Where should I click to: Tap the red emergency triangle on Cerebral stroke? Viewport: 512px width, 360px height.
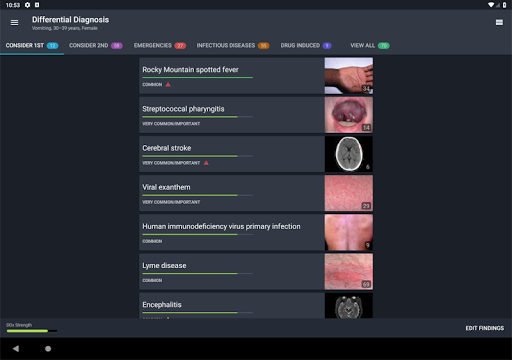coord(206,163)
